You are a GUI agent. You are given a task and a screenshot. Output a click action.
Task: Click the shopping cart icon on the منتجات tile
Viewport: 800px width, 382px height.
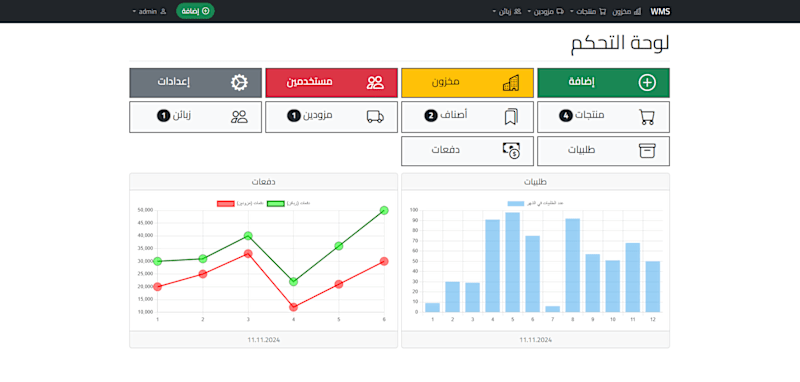tap(647, 117)
